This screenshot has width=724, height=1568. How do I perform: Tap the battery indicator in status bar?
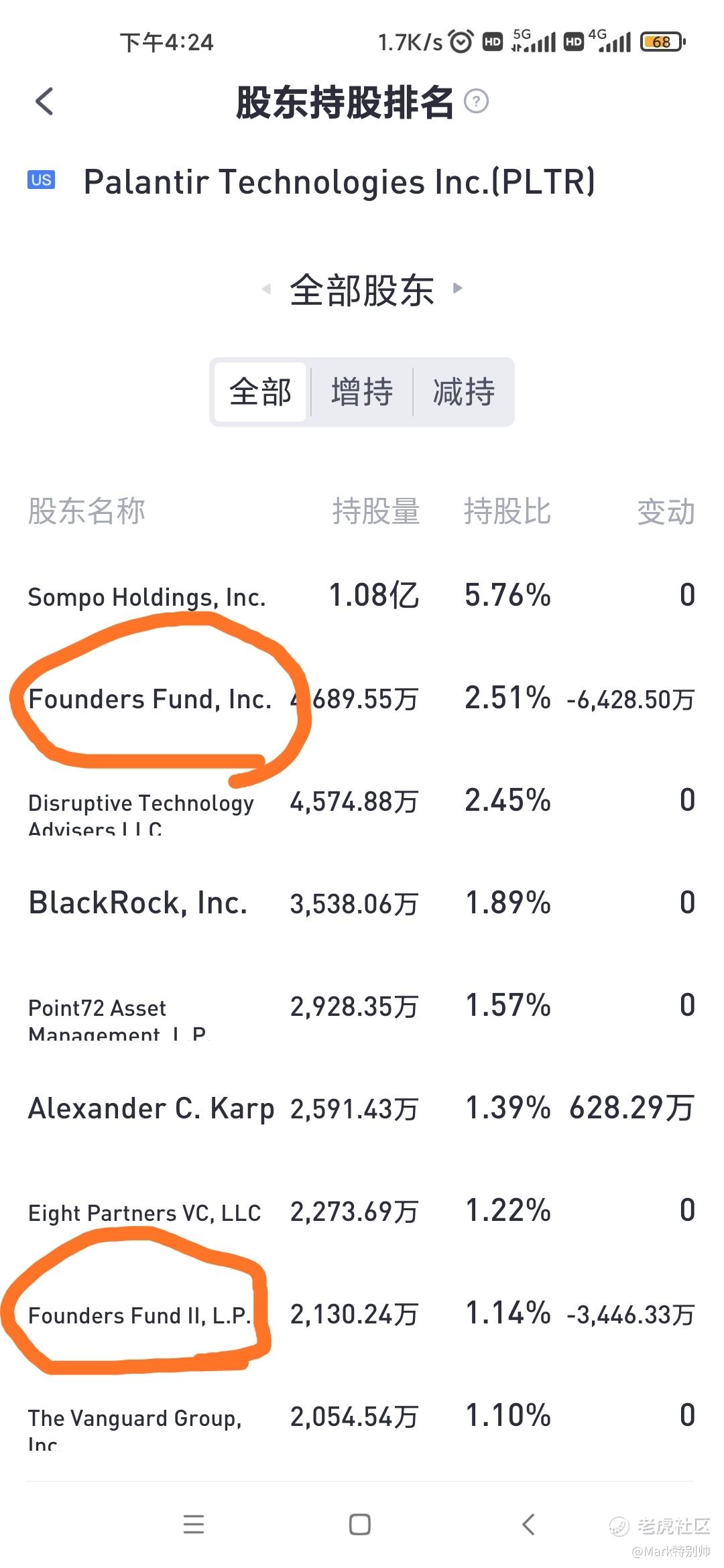click(662, 42)
